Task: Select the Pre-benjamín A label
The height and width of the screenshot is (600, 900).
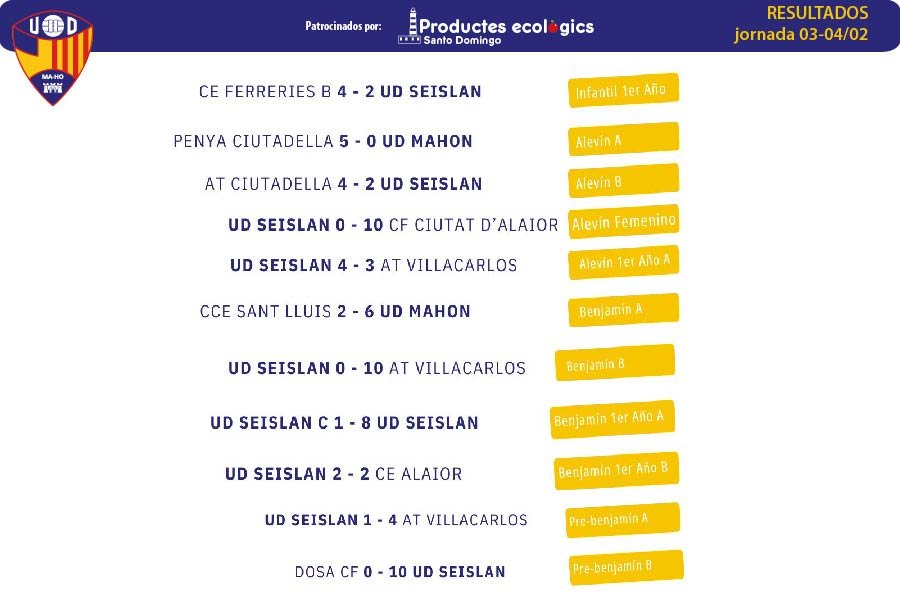Action: pyautogui.click(x=623, y=520)
